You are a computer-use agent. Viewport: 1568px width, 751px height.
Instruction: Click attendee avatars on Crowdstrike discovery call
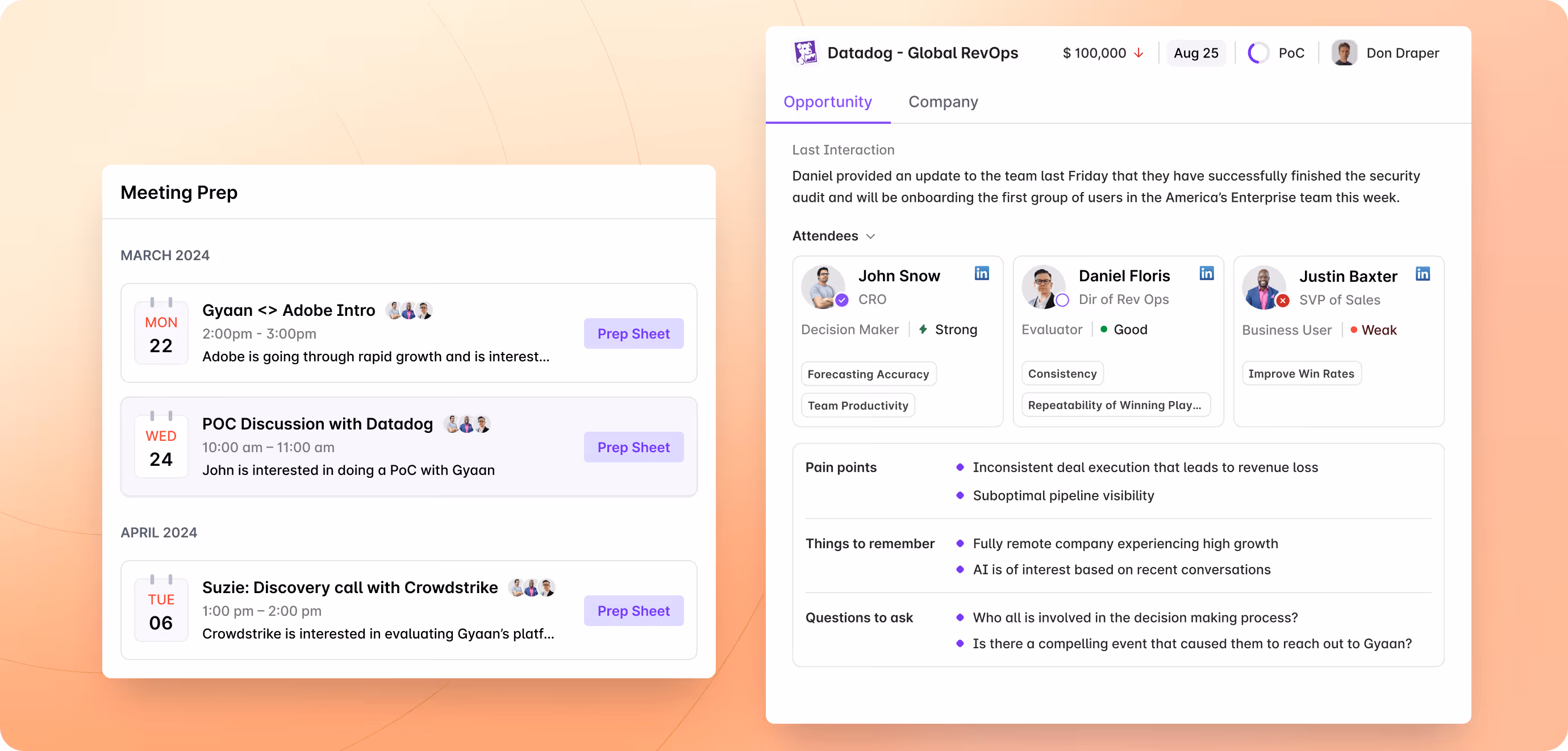[x=532, y=587]
